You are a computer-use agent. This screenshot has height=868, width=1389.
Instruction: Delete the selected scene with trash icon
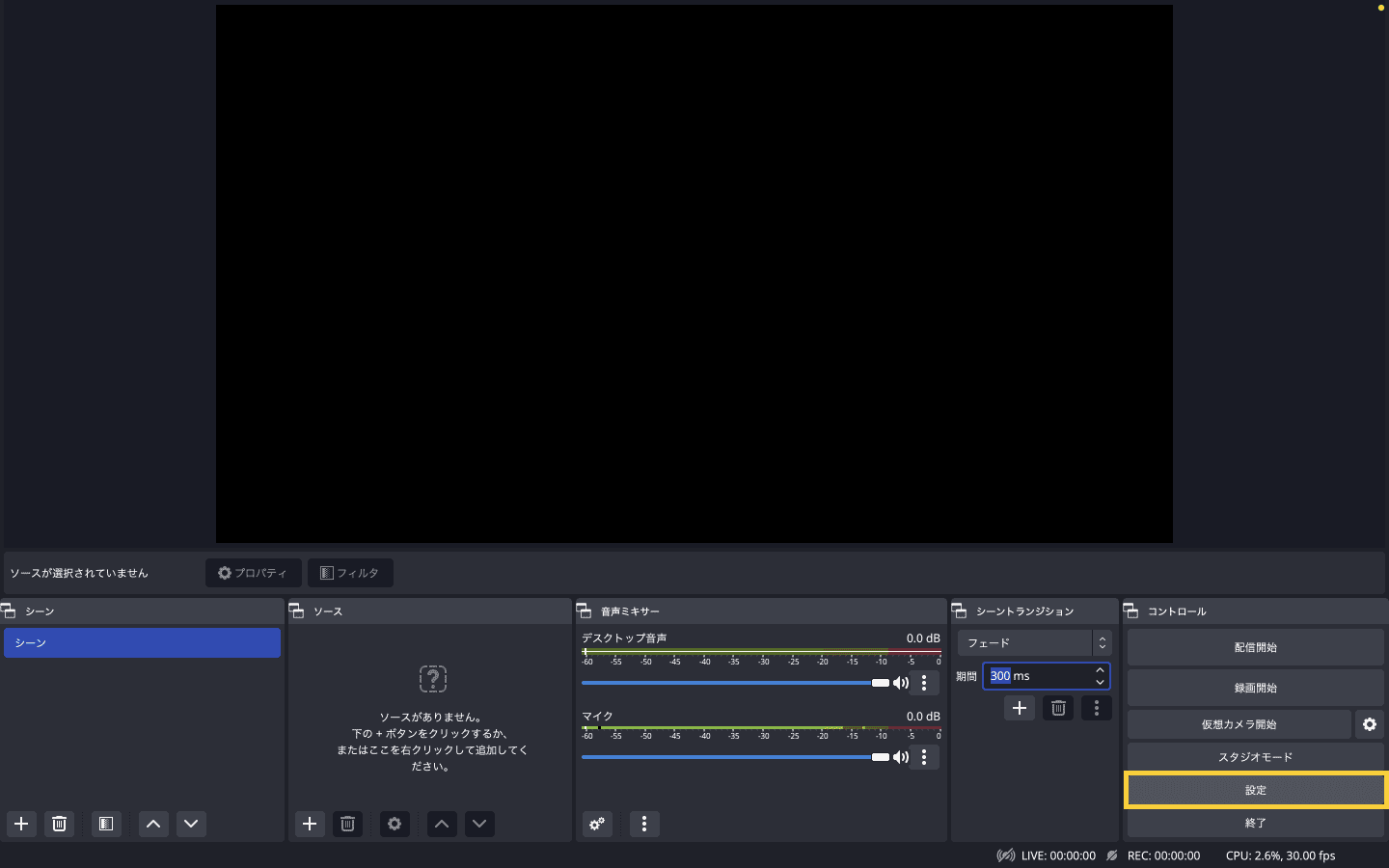tap(59, 824)
